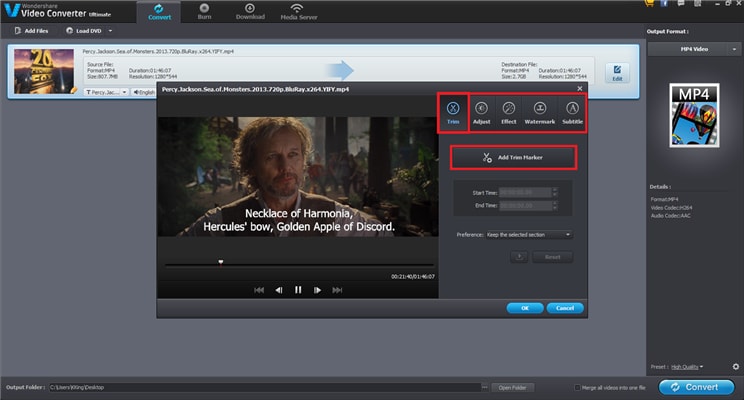Click the Output Folder path field

(x=264, y=387)
